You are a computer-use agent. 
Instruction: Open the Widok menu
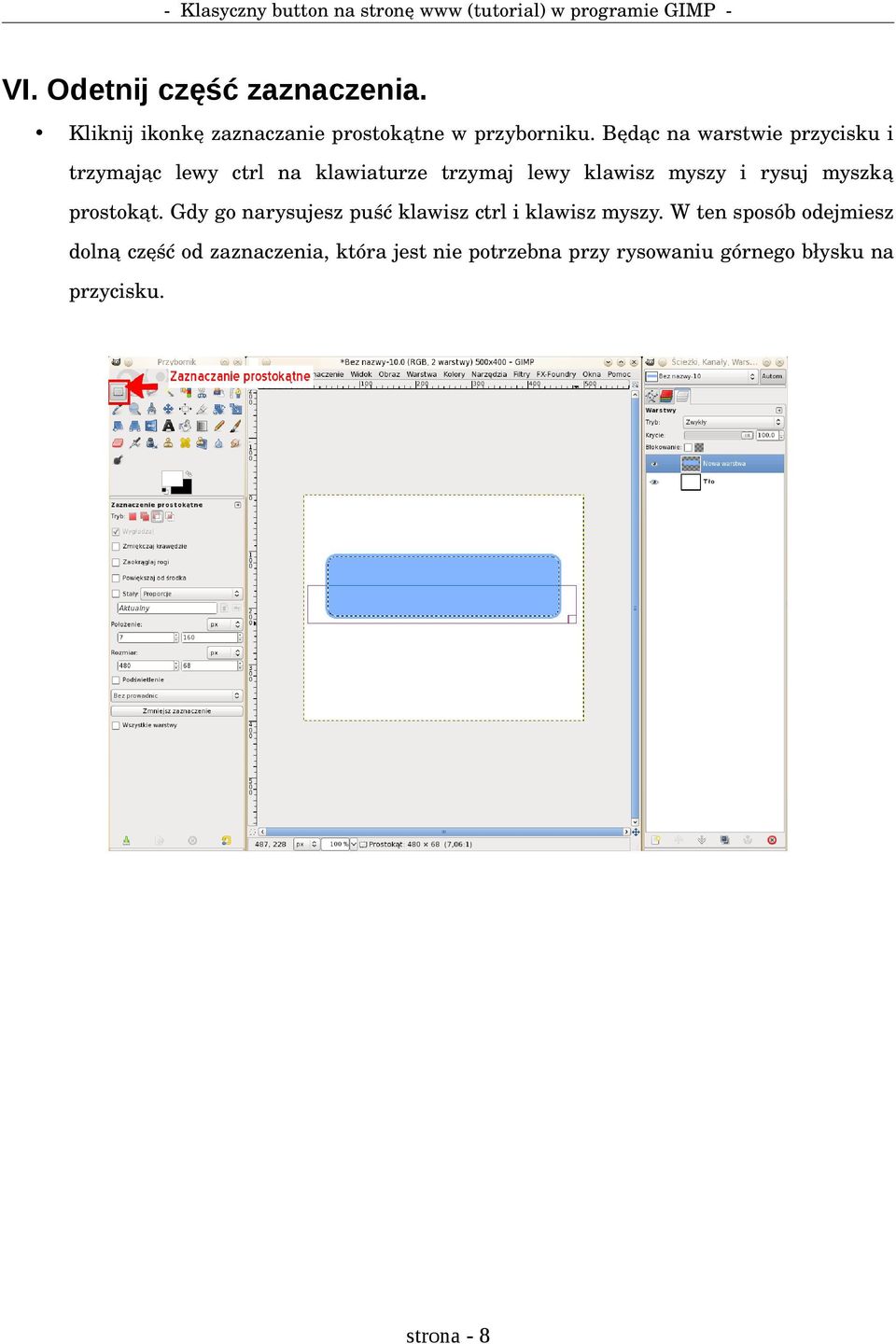361,374
